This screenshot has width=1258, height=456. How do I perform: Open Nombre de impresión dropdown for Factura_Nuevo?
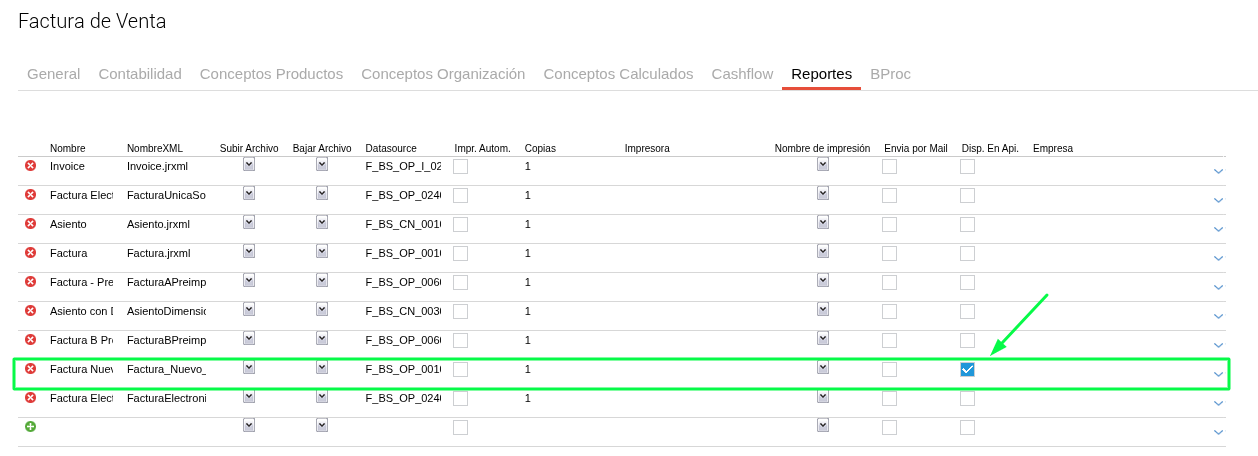click(823, 367)
